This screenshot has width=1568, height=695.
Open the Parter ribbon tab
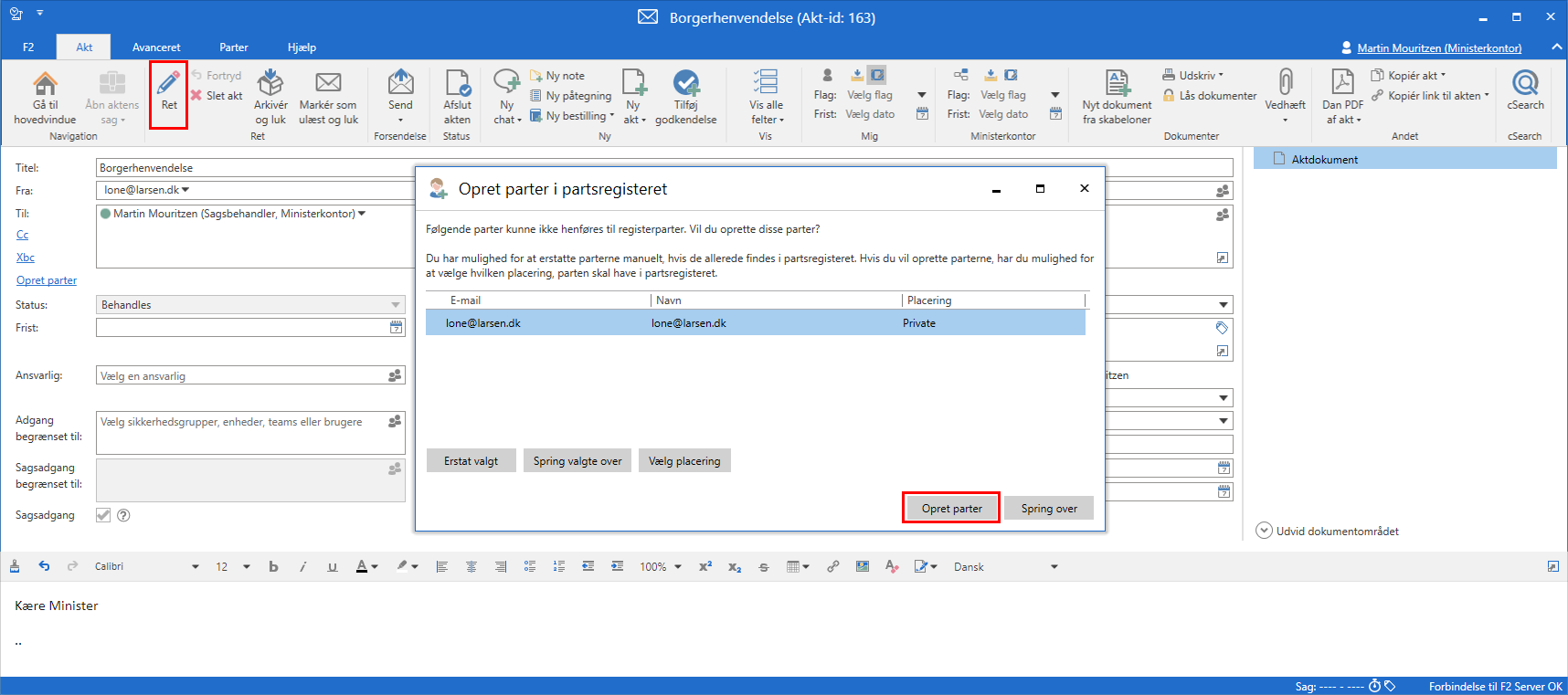pyautogui.click(x=233, y=47)
